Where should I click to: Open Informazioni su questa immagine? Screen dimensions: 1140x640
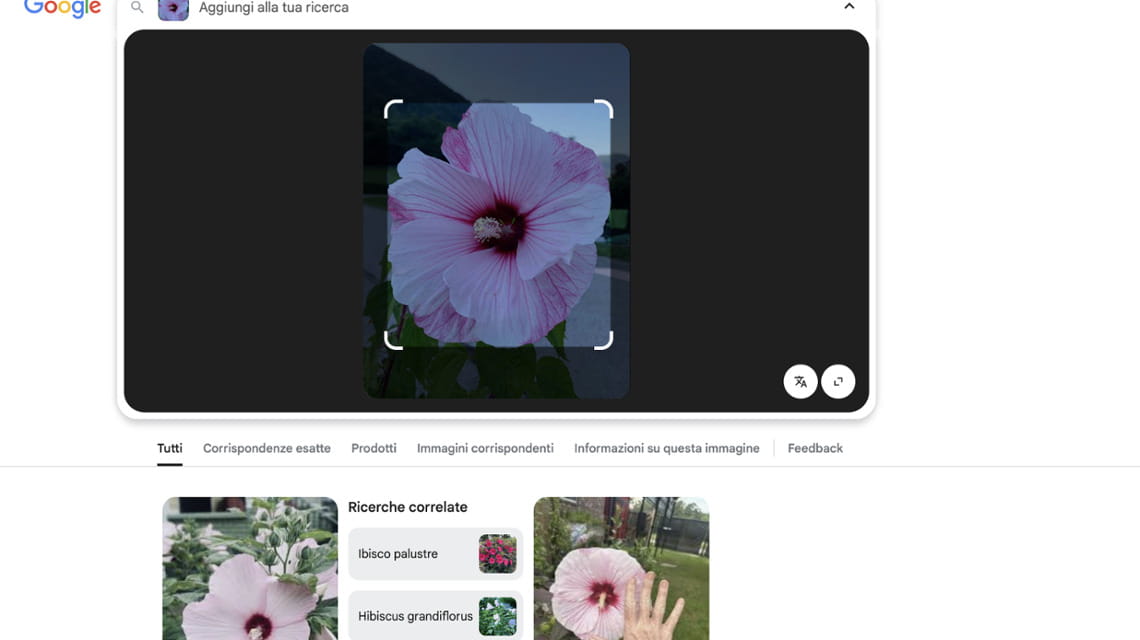click(x=666, y=448)
